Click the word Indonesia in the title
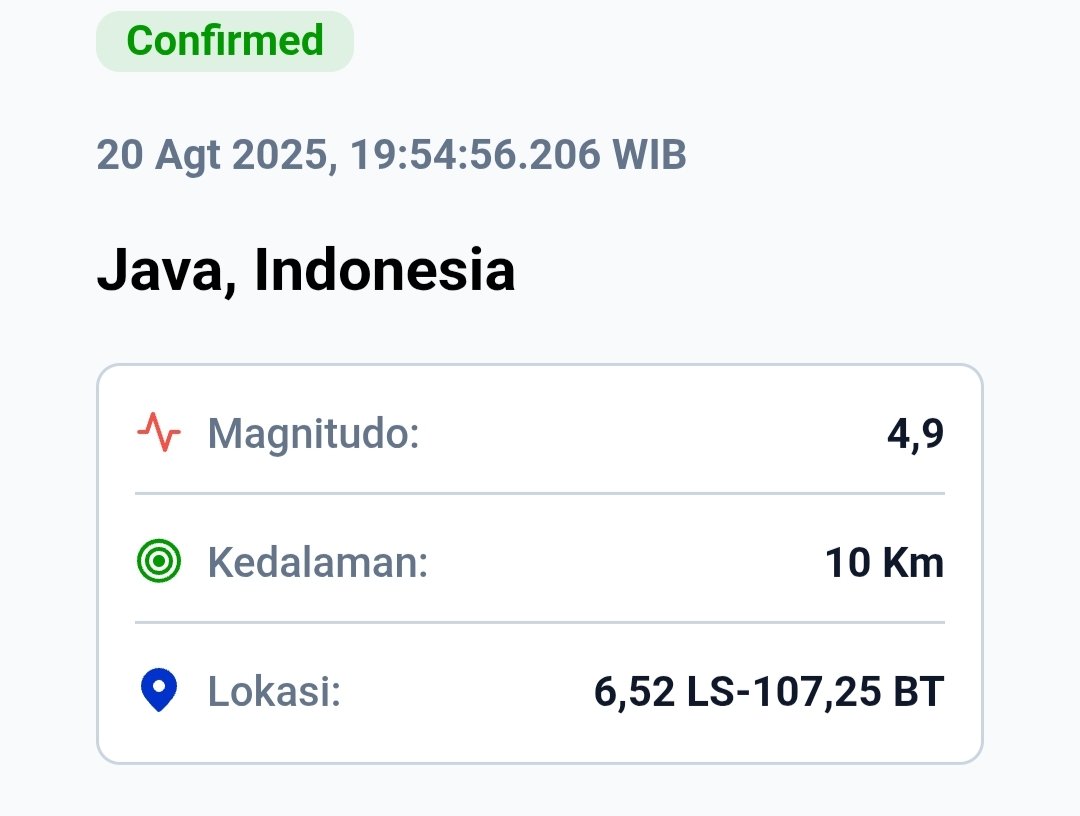 click(384, 270)
